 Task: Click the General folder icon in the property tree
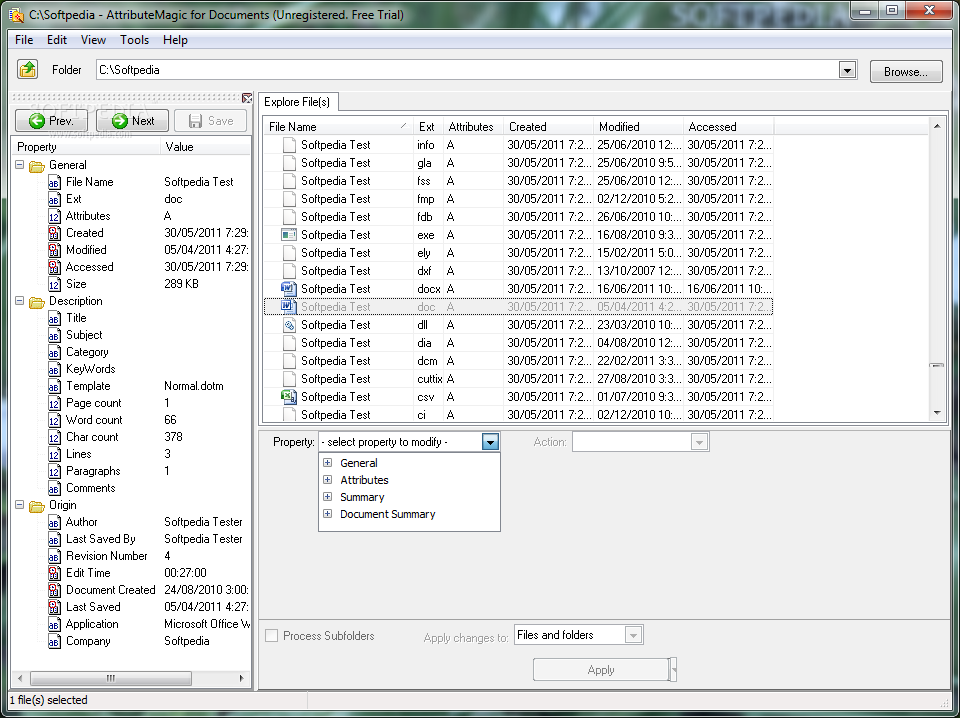[37, 165]
